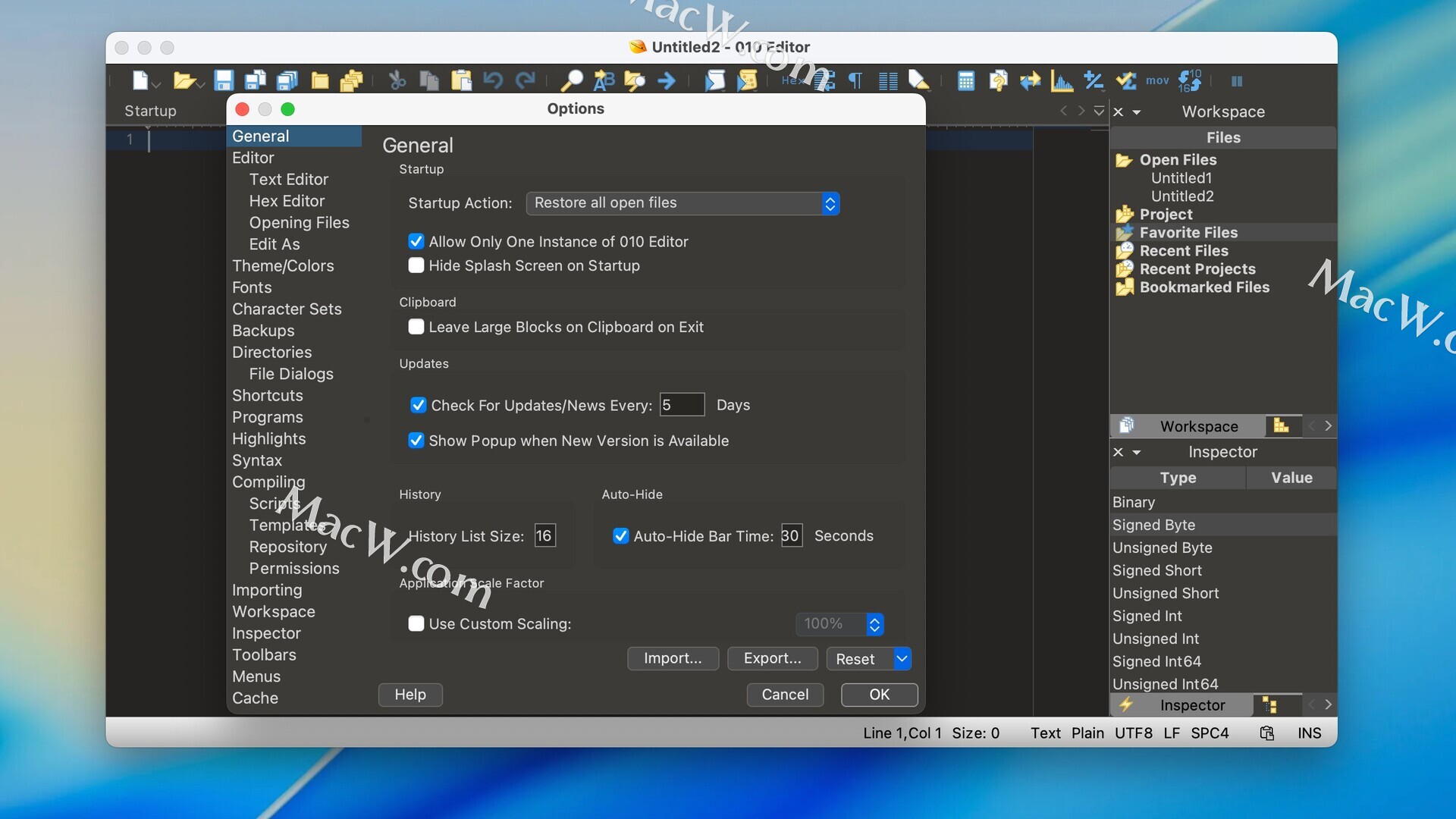Click the mov disassembler icon

1157,80
